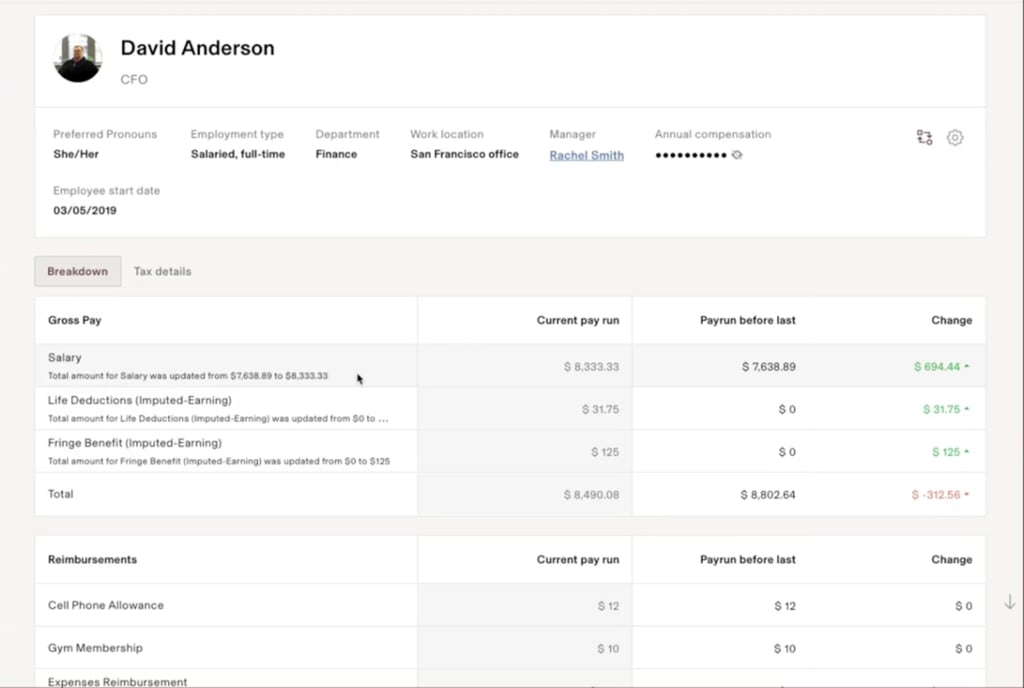
Task: Click the employee start date 03/05/2019
Action: coord(85,211)
